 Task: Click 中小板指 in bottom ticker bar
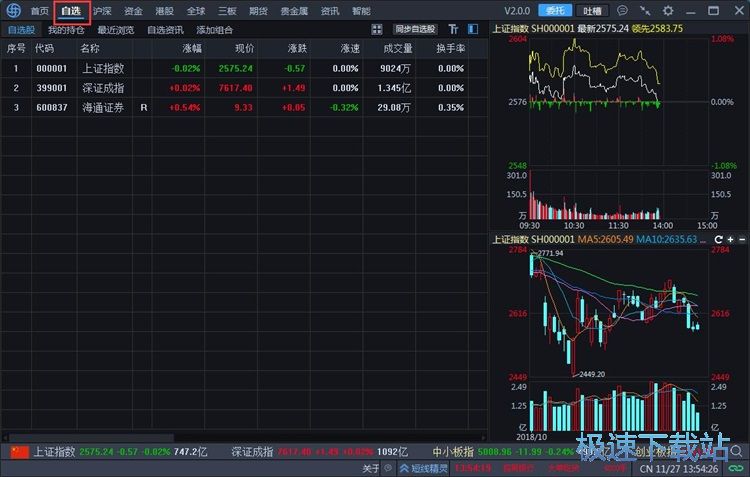point(453,452)
